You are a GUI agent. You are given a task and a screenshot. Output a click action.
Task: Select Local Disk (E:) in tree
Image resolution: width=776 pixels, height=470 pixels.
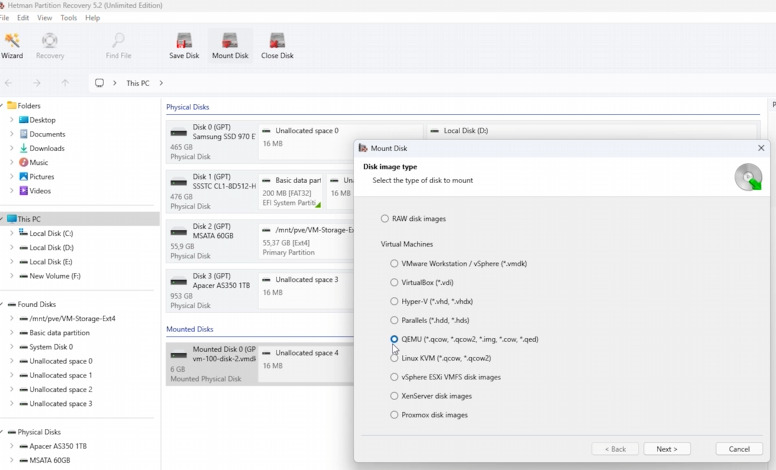tap(50, 262)
